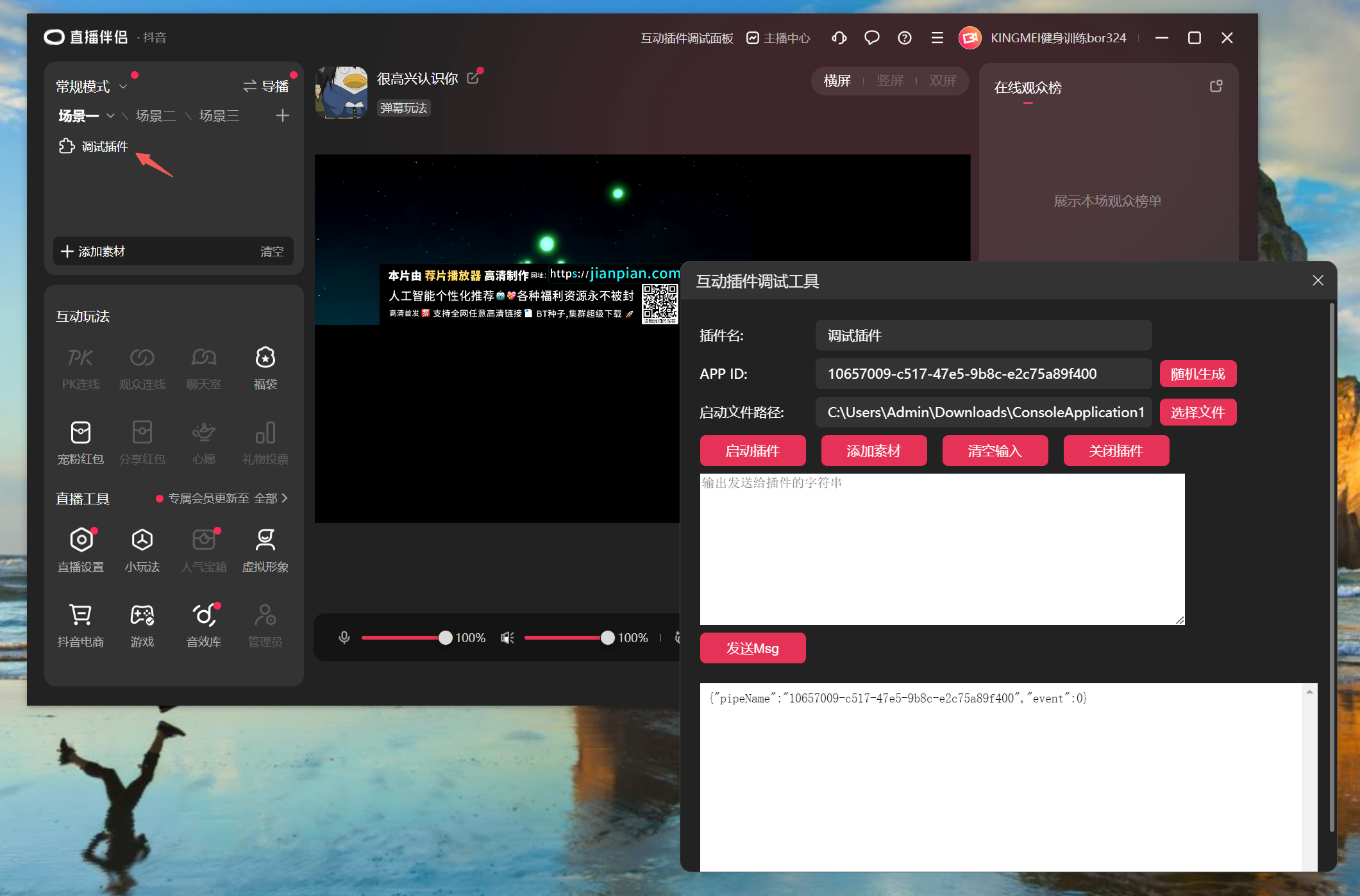
Task: Mute the speaker volume icon
Action: point(507,638)
